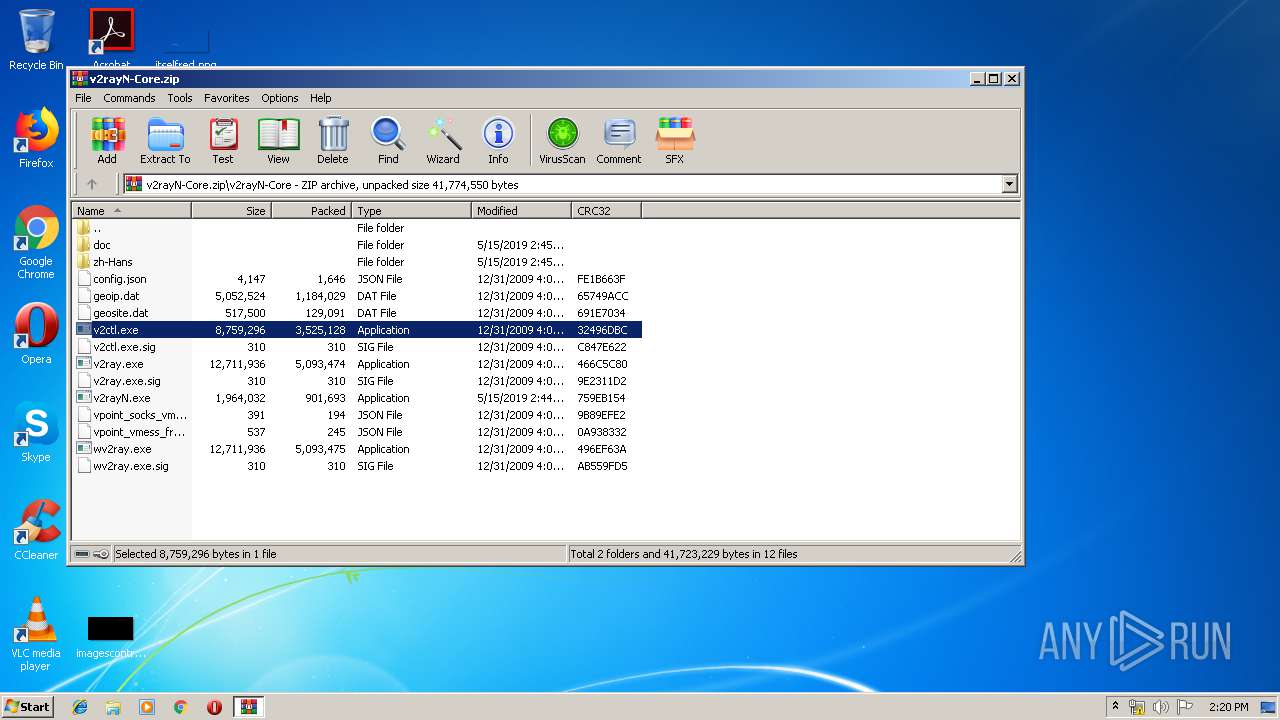Click the Start button
The width and height of the screenshot is (1280, 720).
[28, 707]
